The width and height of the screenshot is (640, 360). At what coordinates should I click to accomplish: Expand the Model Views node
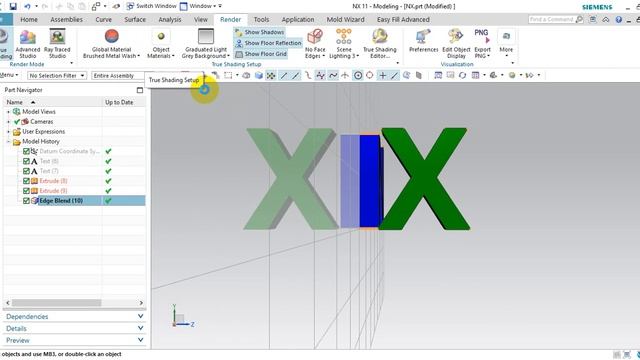point(8,111)
